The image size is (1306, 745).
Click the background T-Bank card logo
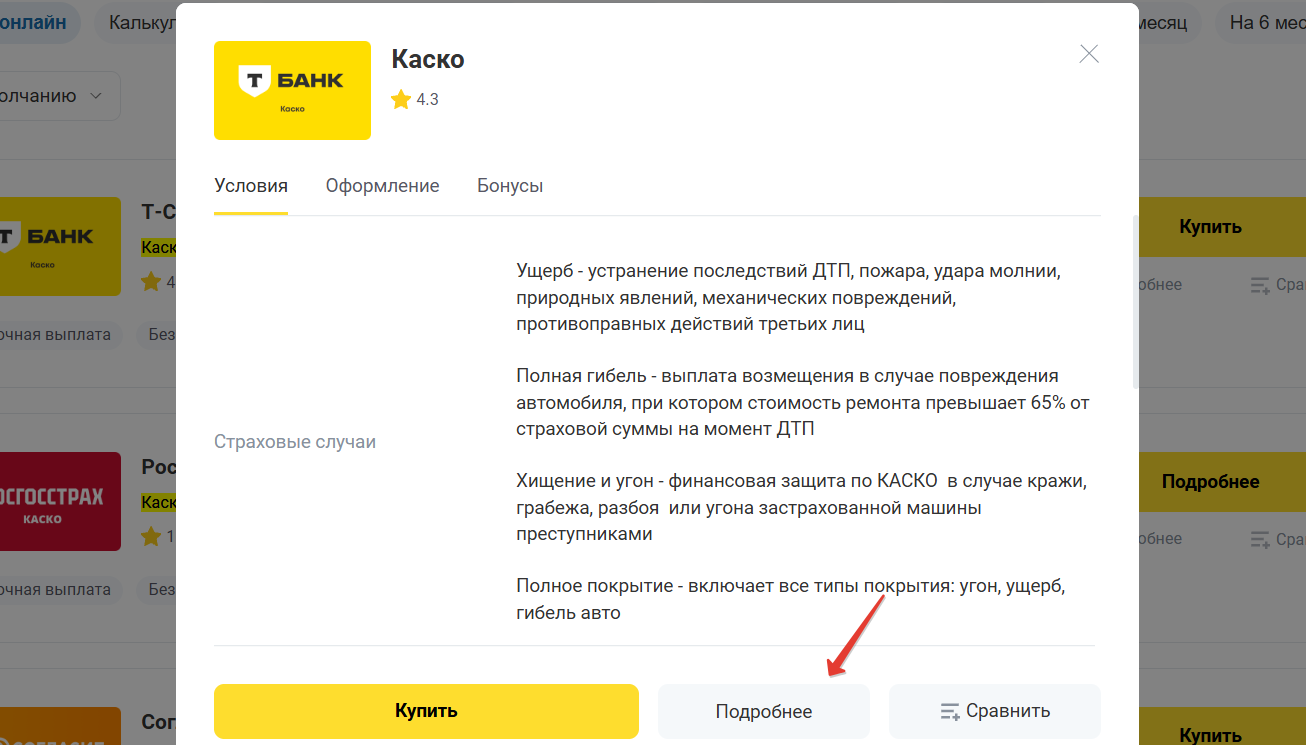tap(60, 246)
